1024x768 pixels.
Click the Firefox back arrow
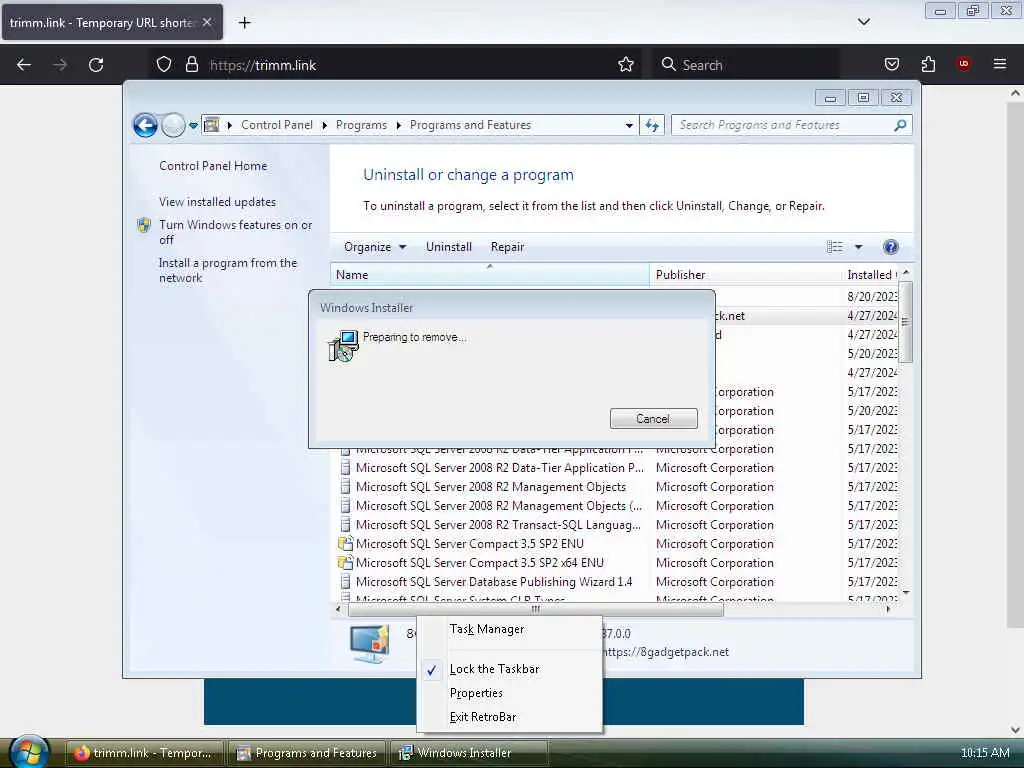pyautogui.click(x=24, y=65)
